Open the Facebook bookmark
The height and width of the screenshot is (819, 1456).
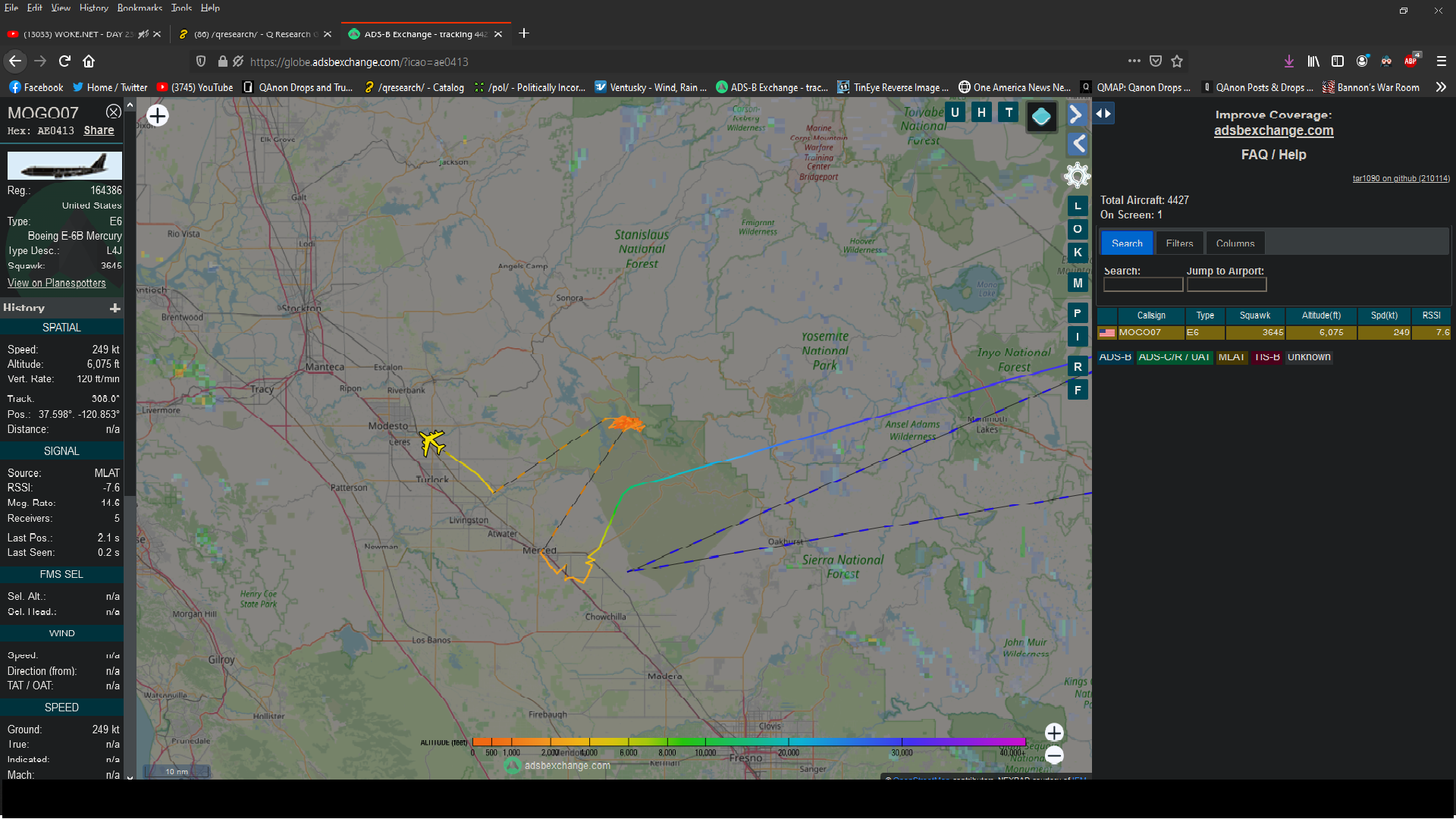[36, 87]
